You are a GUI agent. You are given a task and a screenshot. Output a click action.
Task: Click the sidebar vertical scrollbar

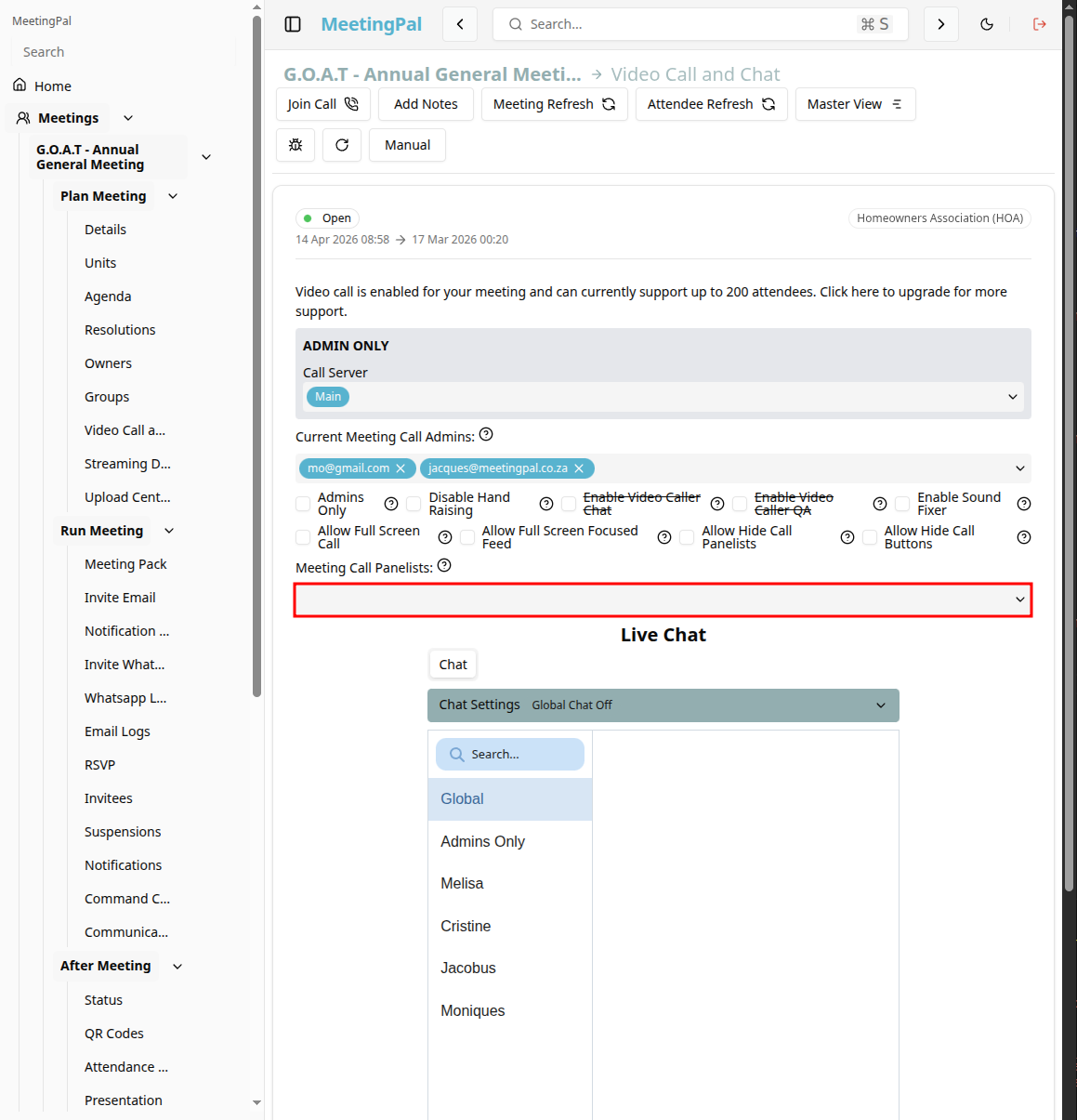(256, 355)
